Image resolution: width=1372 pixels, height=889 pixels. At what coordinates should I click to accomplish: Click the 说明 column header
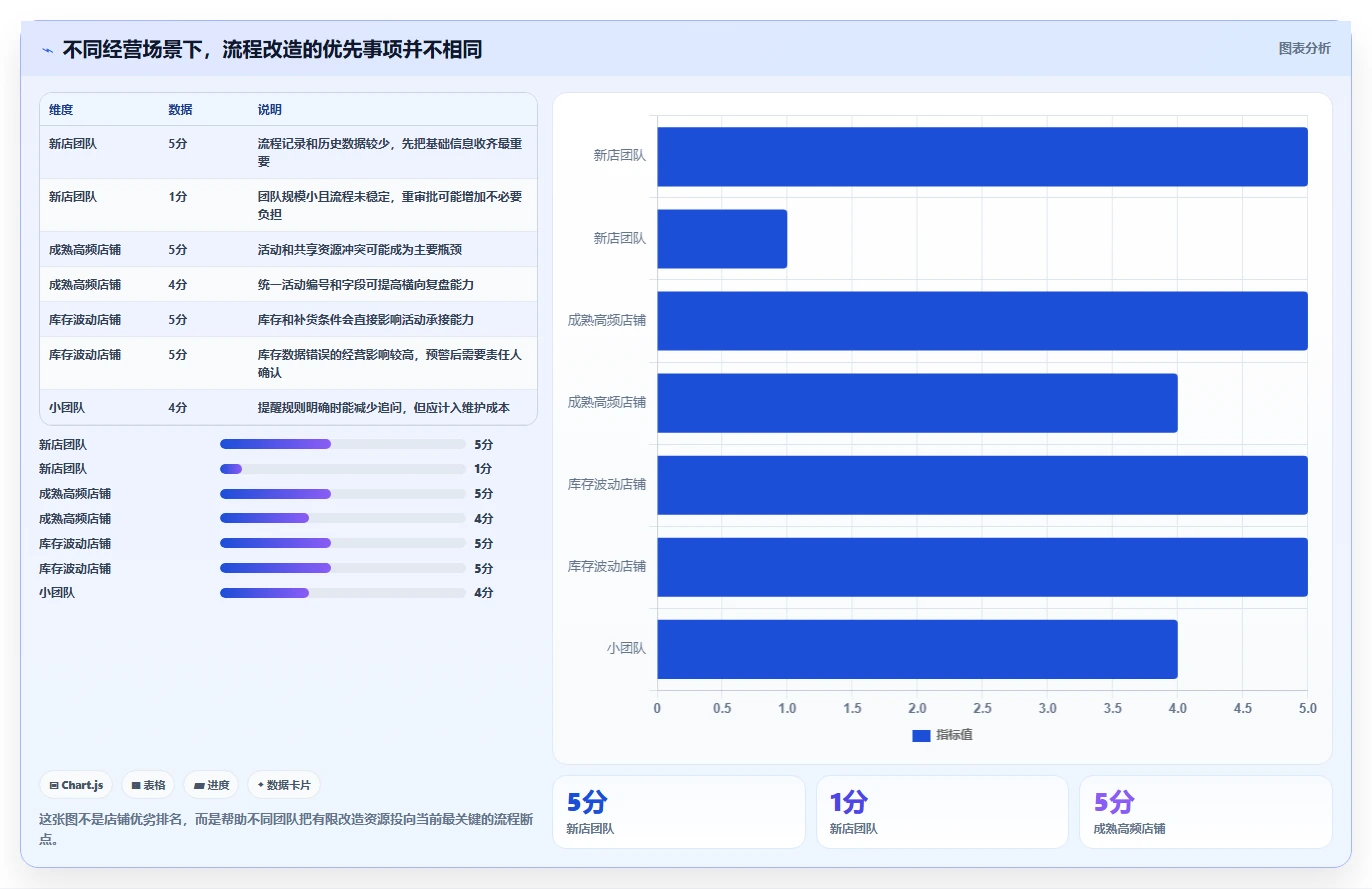coord(270,109)
